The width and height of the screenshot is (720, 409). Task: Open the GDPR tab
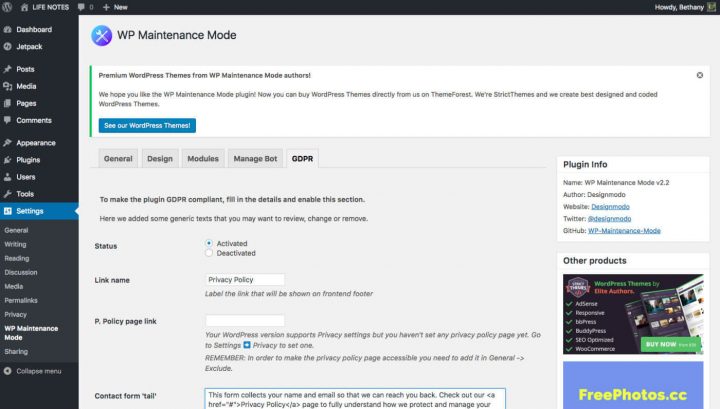coord(302,158)
